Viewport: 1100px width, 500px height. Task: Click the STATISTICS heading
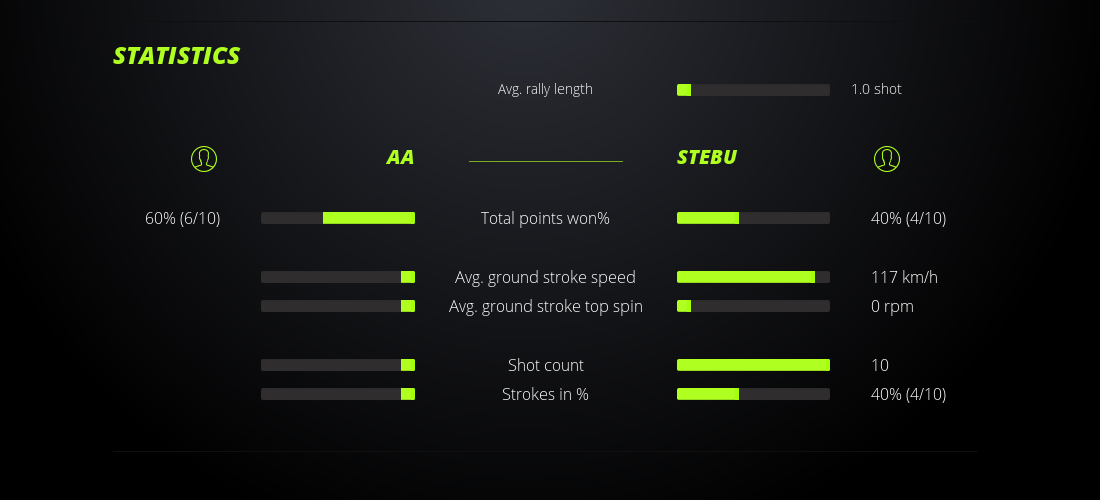177,56
